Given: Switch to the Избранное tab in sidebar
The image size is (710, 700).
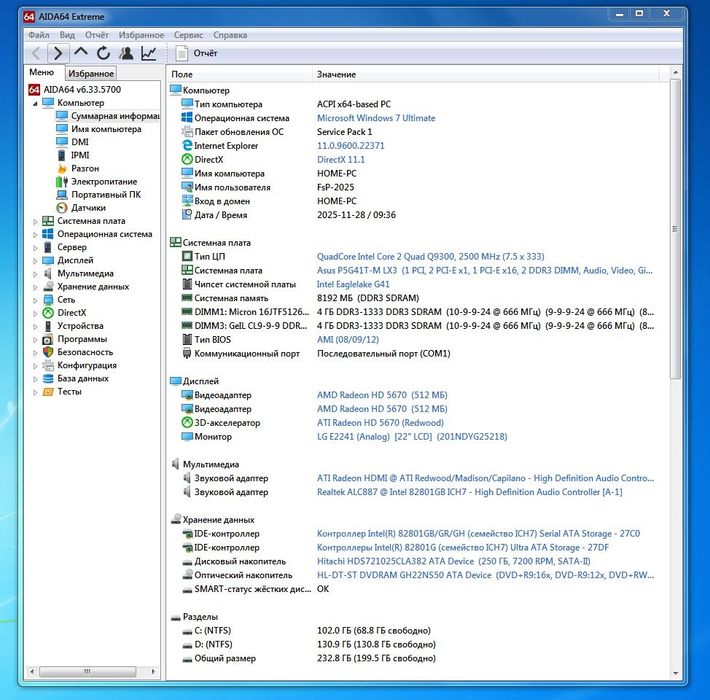Looking at the screenshot, I should point(91,73).
